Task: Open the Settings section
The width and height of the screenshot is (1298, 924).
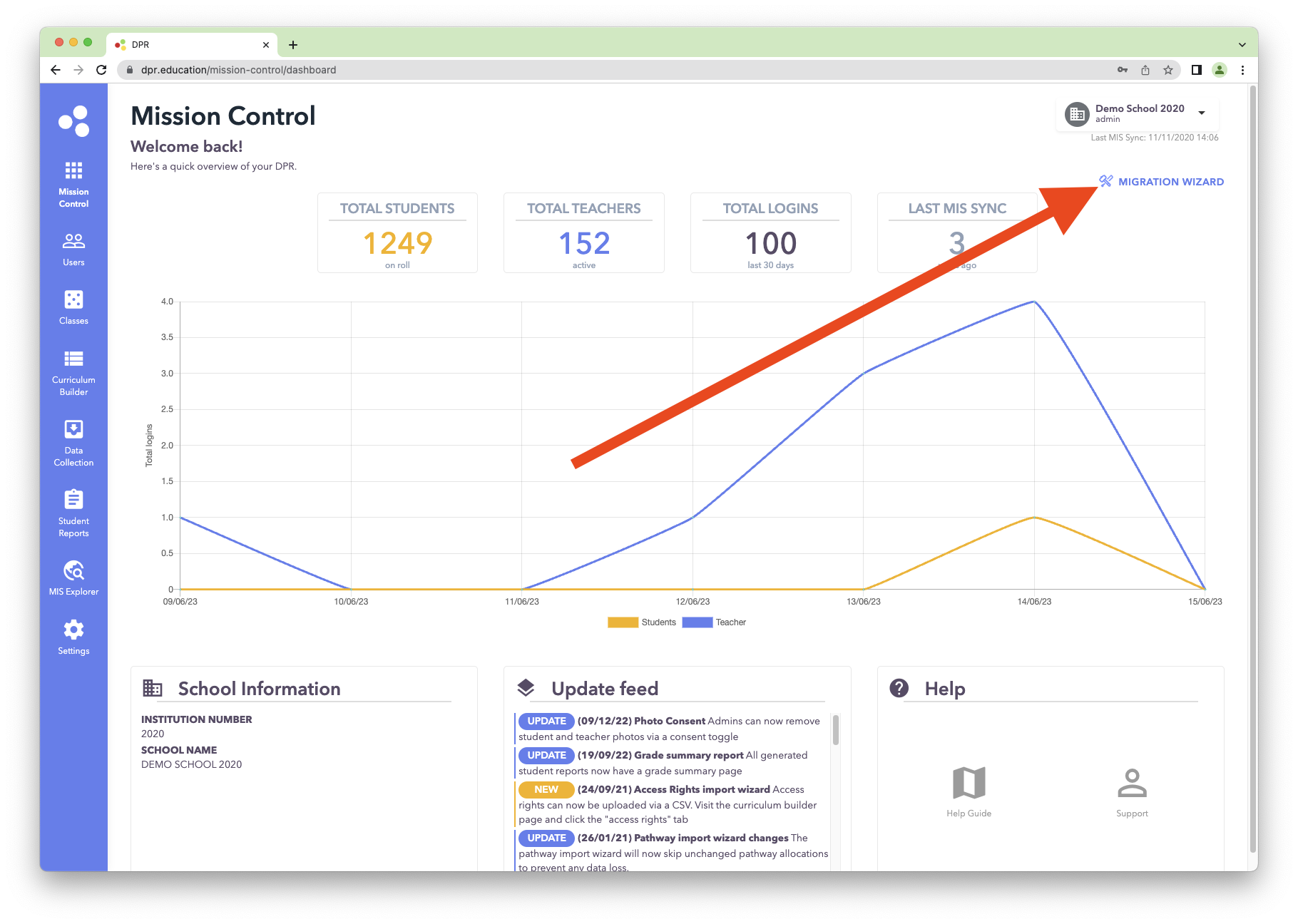Action: pos(73,635)
